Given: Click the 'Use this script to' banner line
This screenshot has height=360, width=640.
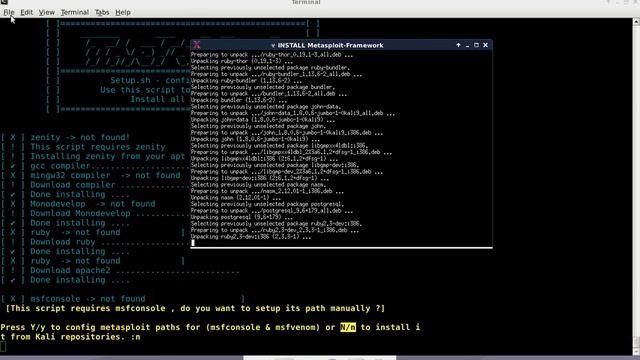Looking at the screenshot, I should pyautogui.click(x=145, y=90).
